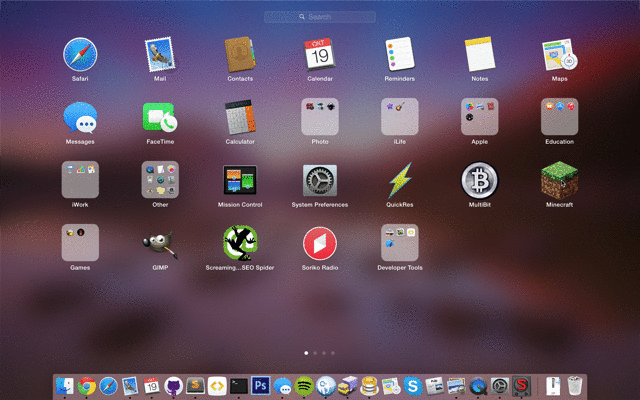The width and height of the screenshot is (640, 400).
Task: Open the iLife folder
Action: [x=400, y=117]
